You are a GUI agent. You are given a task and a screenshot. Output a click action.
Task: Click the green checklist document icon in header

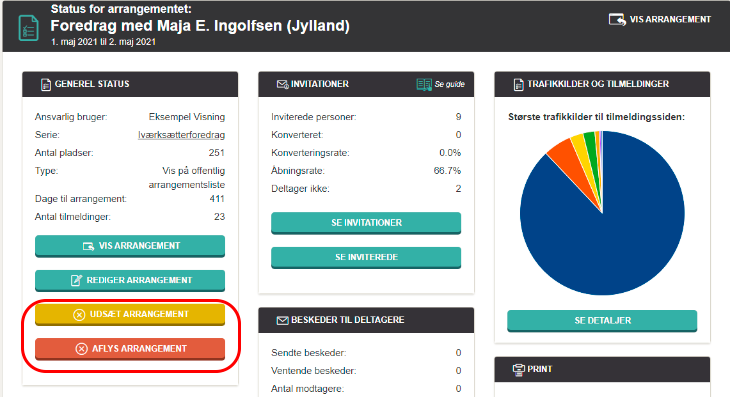tap(28, 28)
